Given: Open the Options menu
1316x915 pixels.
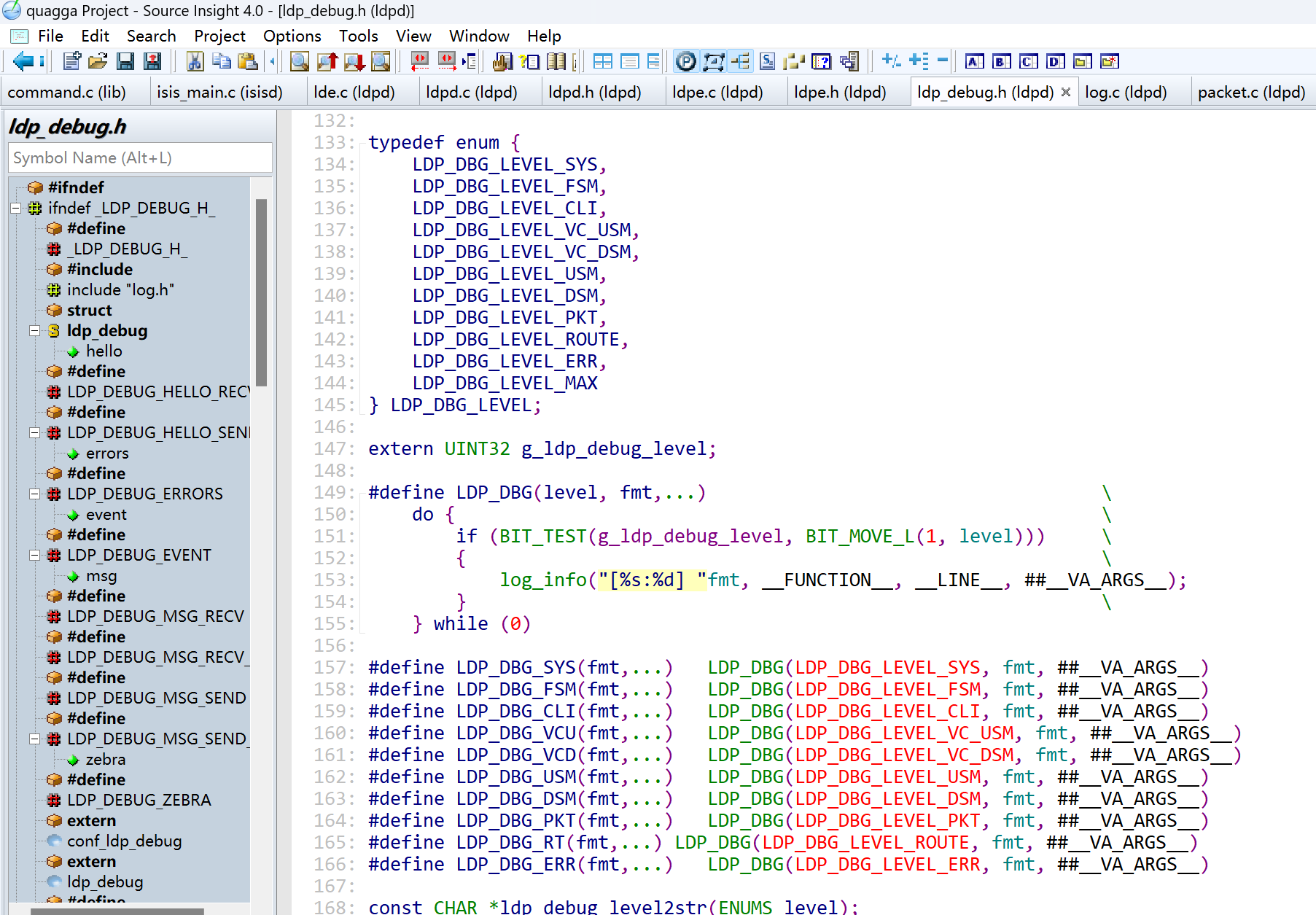Looking at the screenshot, I should (292, 36).
